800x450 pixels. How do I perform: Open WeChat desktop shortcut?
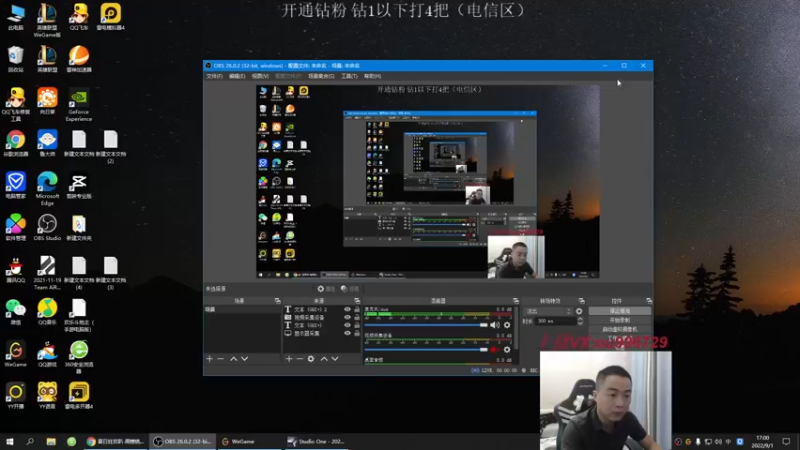pyautogui.click(x=15, y=312)
